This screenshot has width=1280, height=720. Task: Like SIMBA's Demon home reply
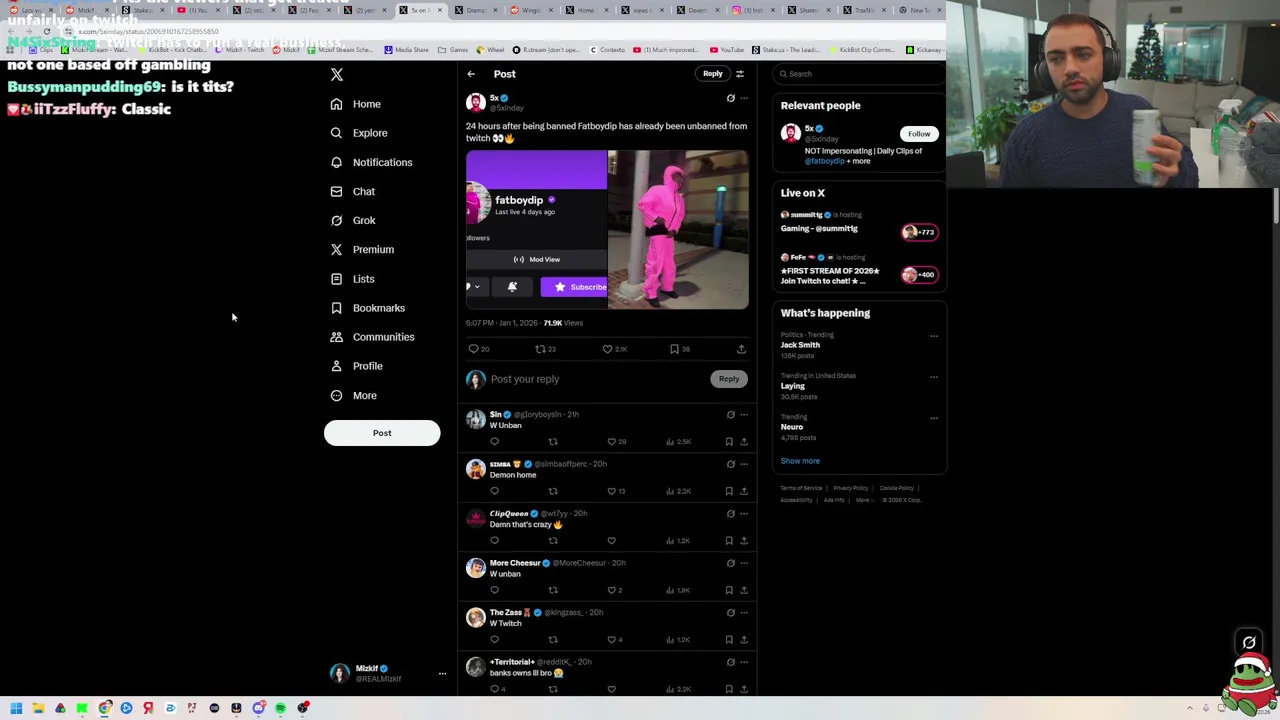pyautogui.click(x=612, y=491)
